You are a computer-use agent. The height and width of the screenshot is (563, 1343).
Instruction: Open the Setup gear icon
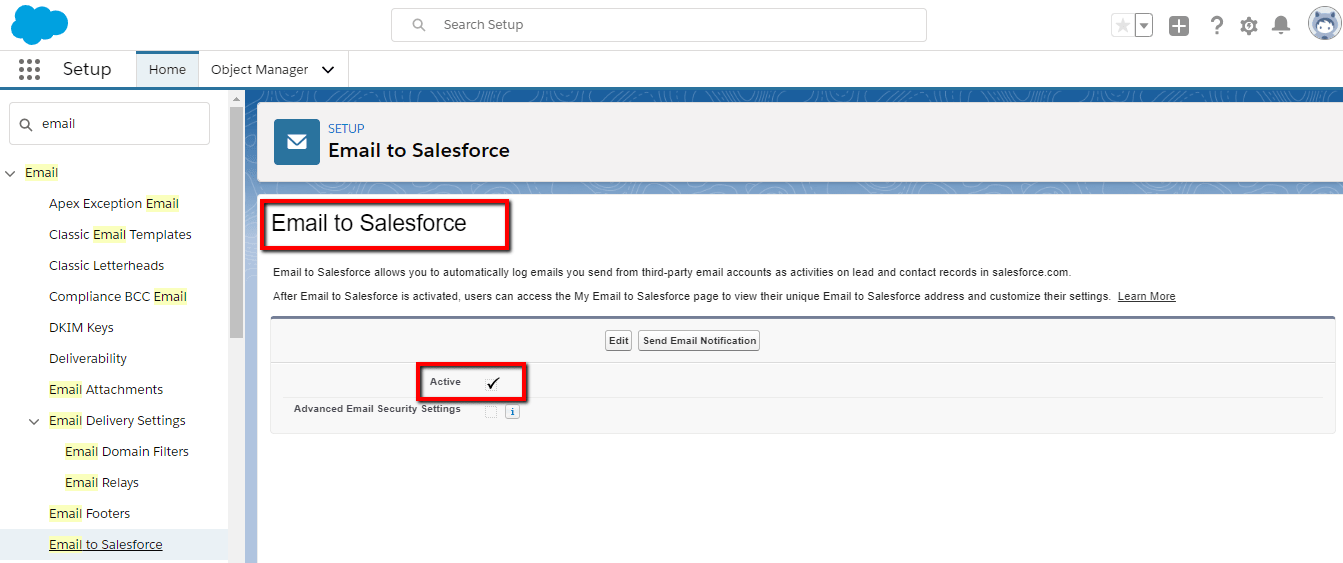click(x=1249, y=26)
